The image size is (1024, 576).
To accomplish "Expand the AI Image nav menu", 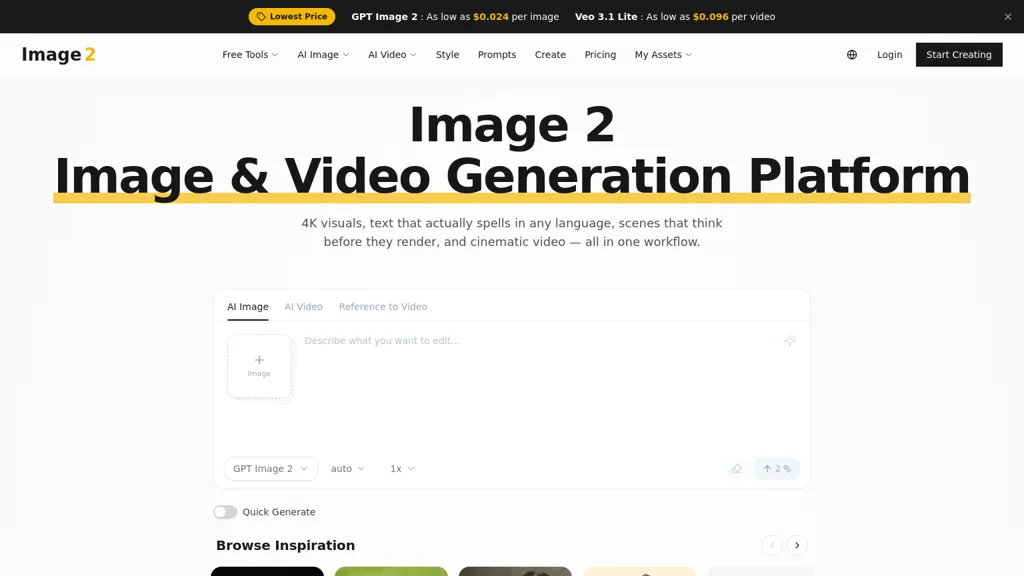I will [323, 55].
